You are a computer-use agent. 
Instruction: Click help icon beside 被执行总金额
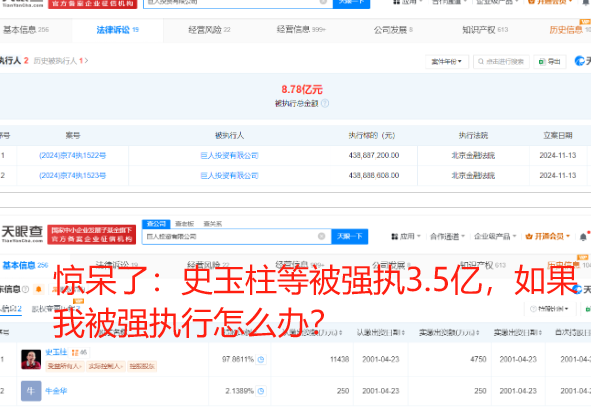pos(325,103)
